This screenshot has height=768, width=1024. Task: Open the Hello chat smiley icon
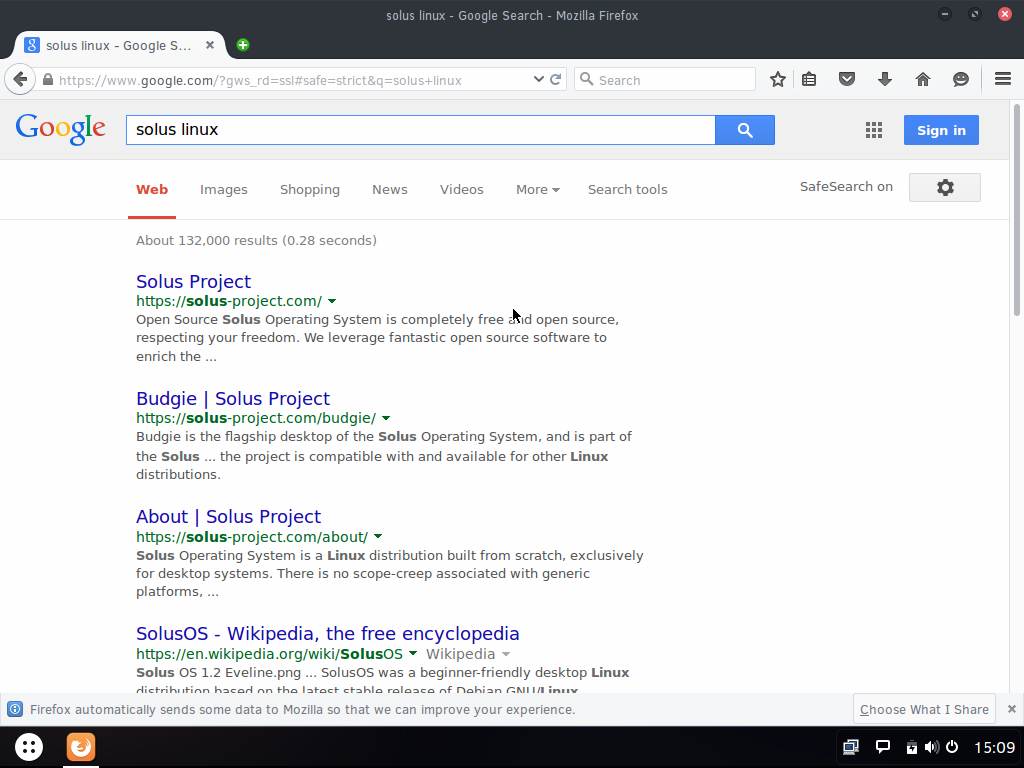[961, 80]
